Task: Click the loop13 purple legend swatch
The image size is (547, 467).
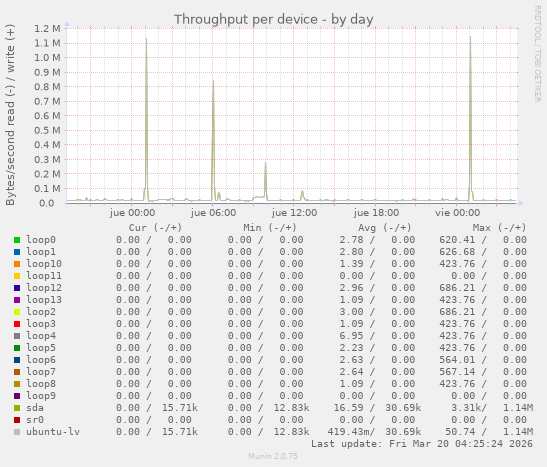Action: (17, 300)
